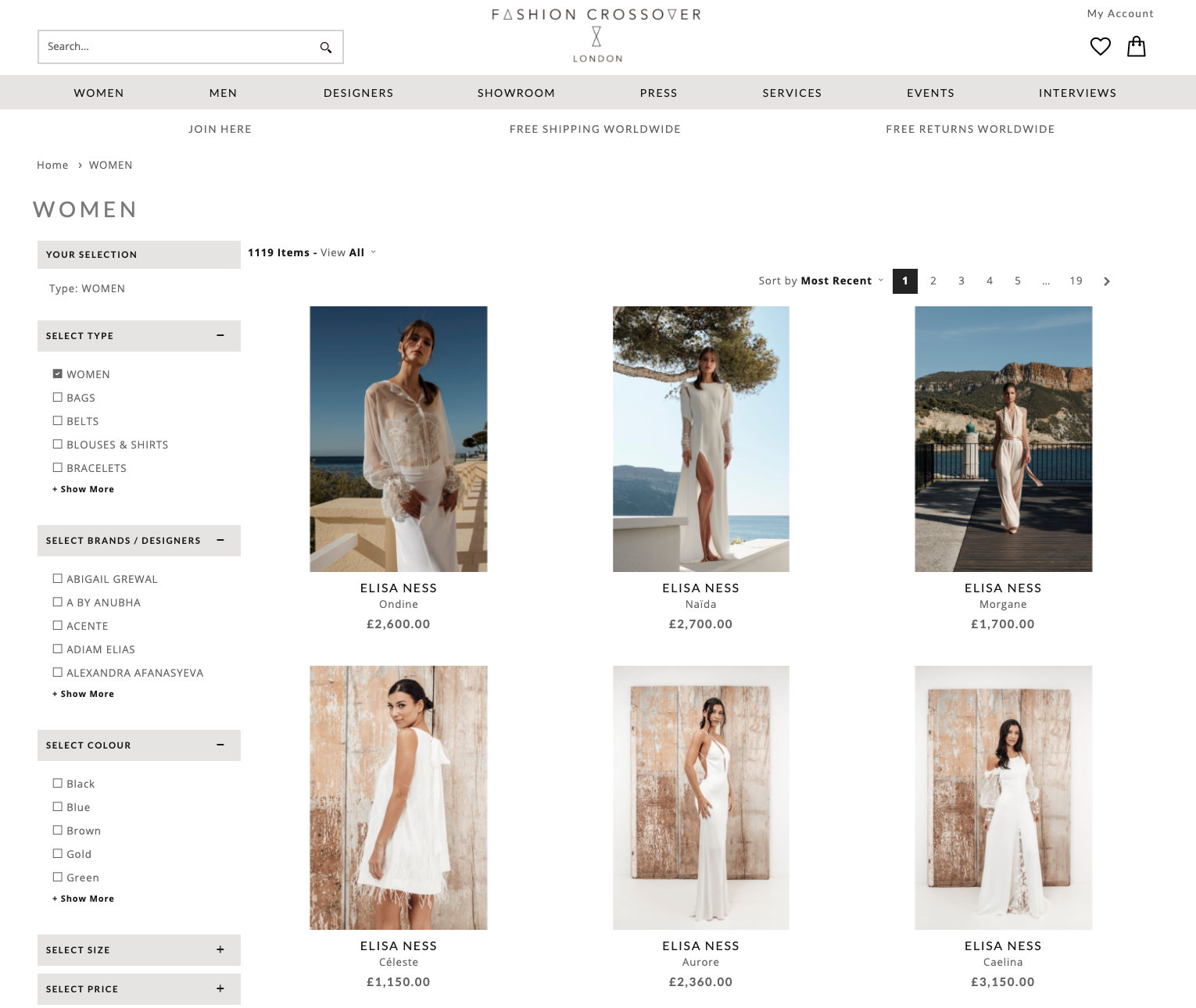
Task: Open the Morgane product image
Action: [1004, 439]
